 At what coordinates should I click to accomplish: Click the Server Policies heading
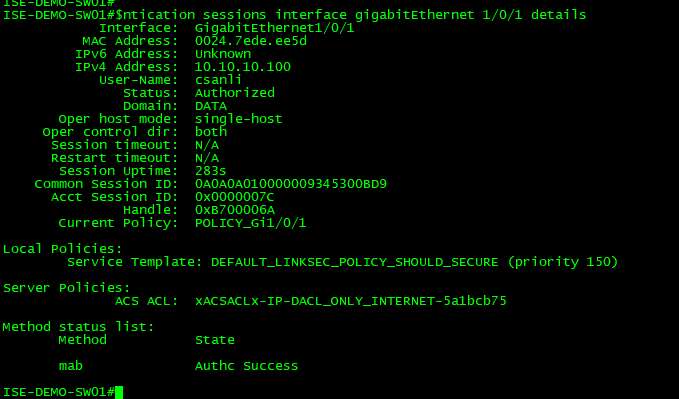click(x=67, y=288)
